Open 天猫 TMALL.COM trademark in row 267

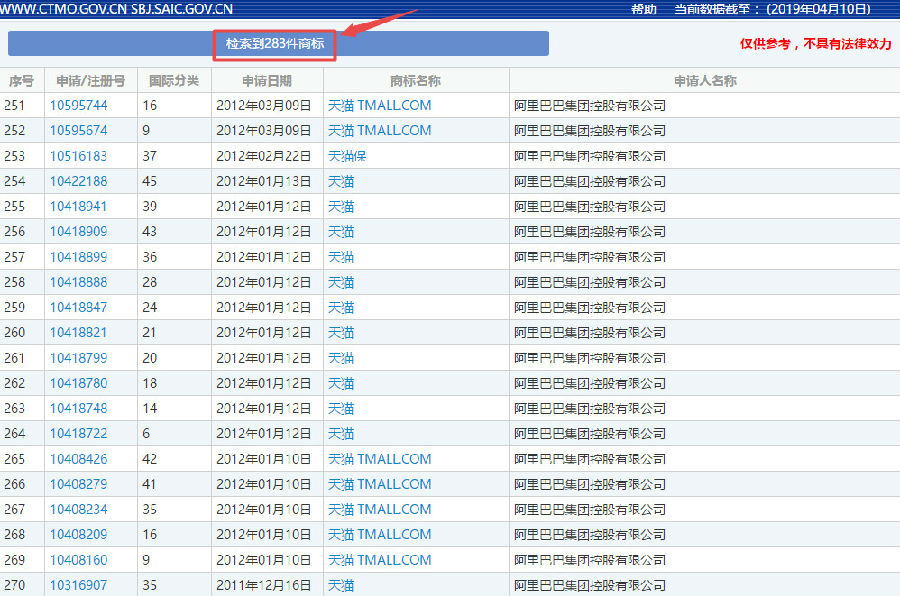379,510
